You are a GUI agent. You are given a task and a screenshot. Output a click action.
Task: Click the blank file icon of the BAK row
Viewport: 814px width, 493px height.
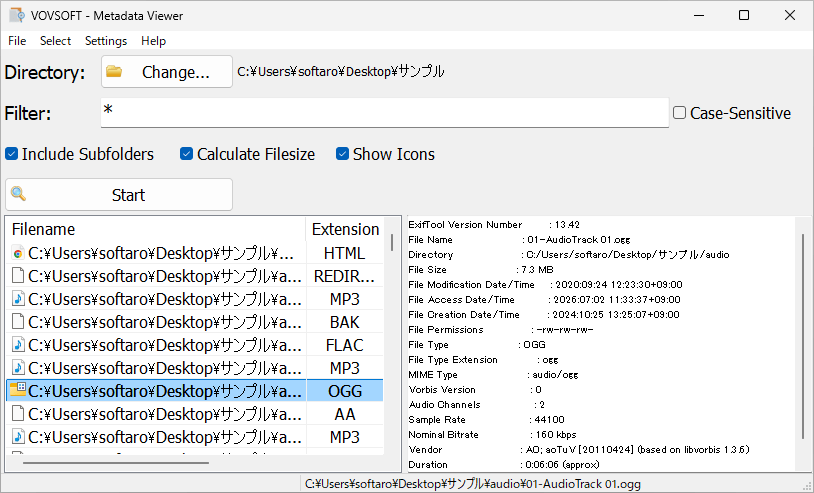[18, 322]
